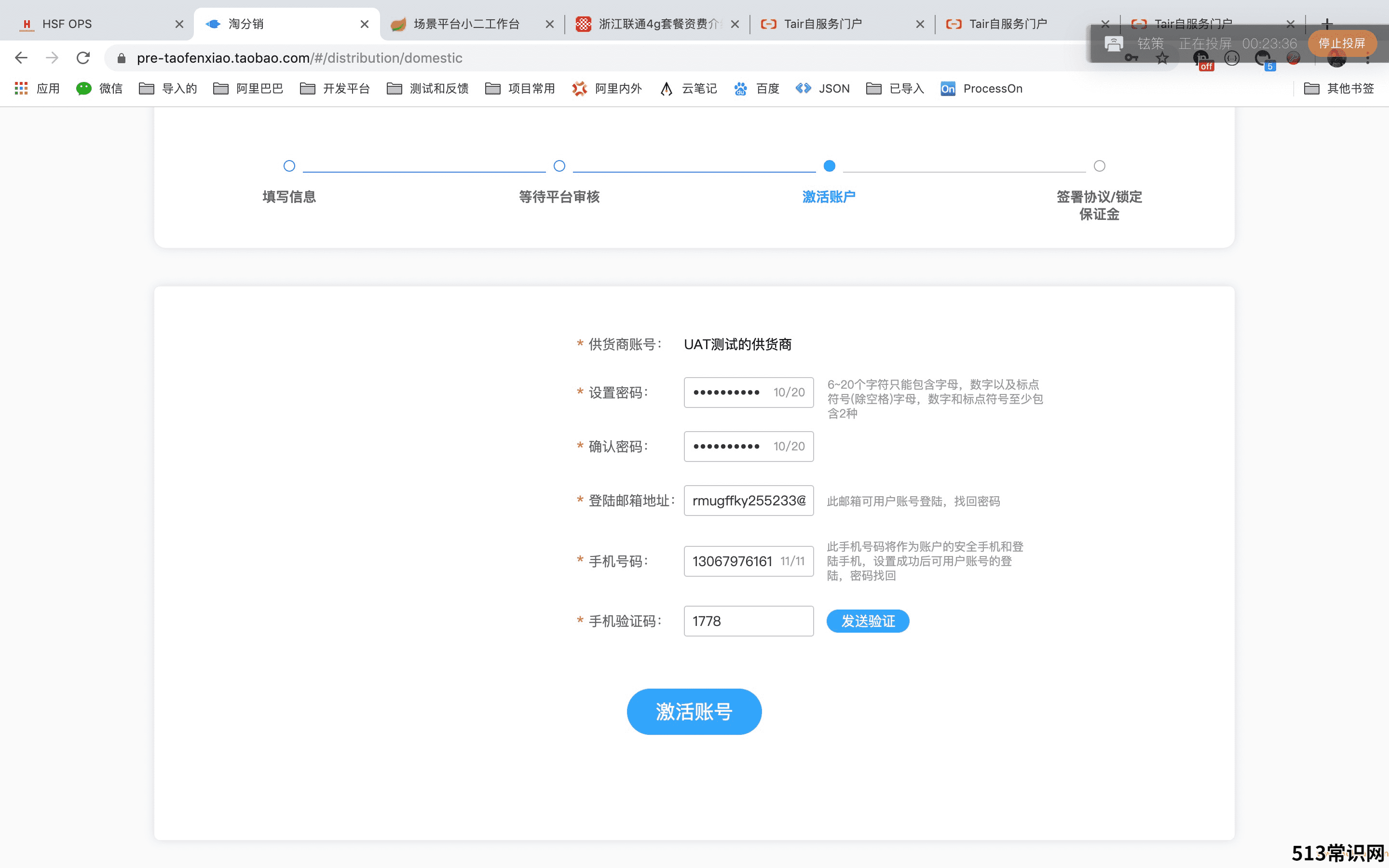
Task: Click the 填写信息 step circle
Action: 289,166
